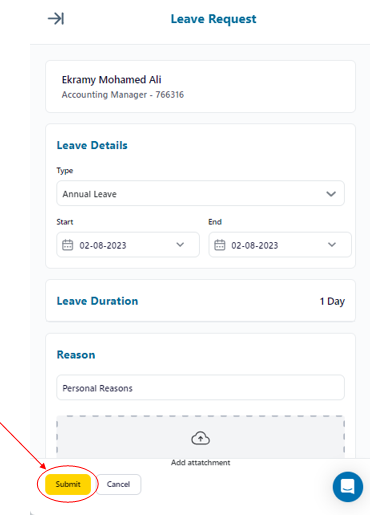Click the Ekramy Mohamed Ali employee card

(x=200, y=86)
